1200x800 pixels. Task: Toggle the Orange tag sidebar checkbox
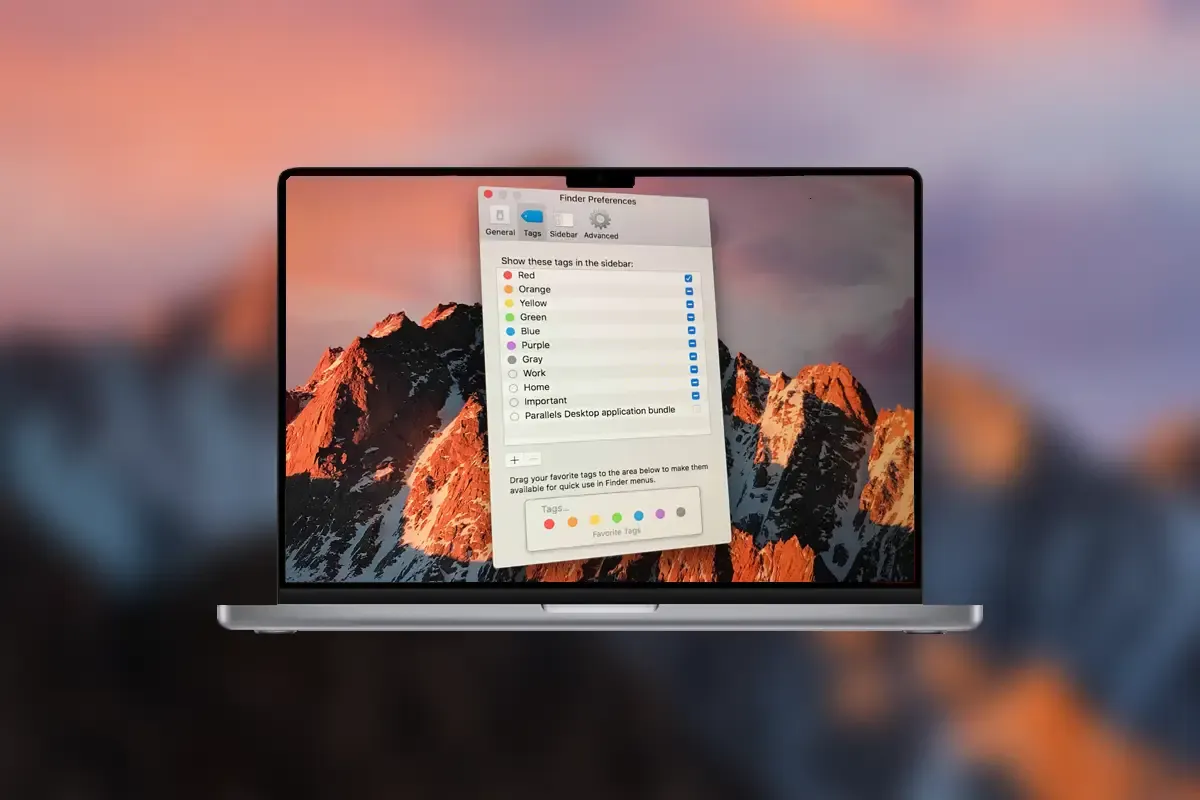coord(689,291)
